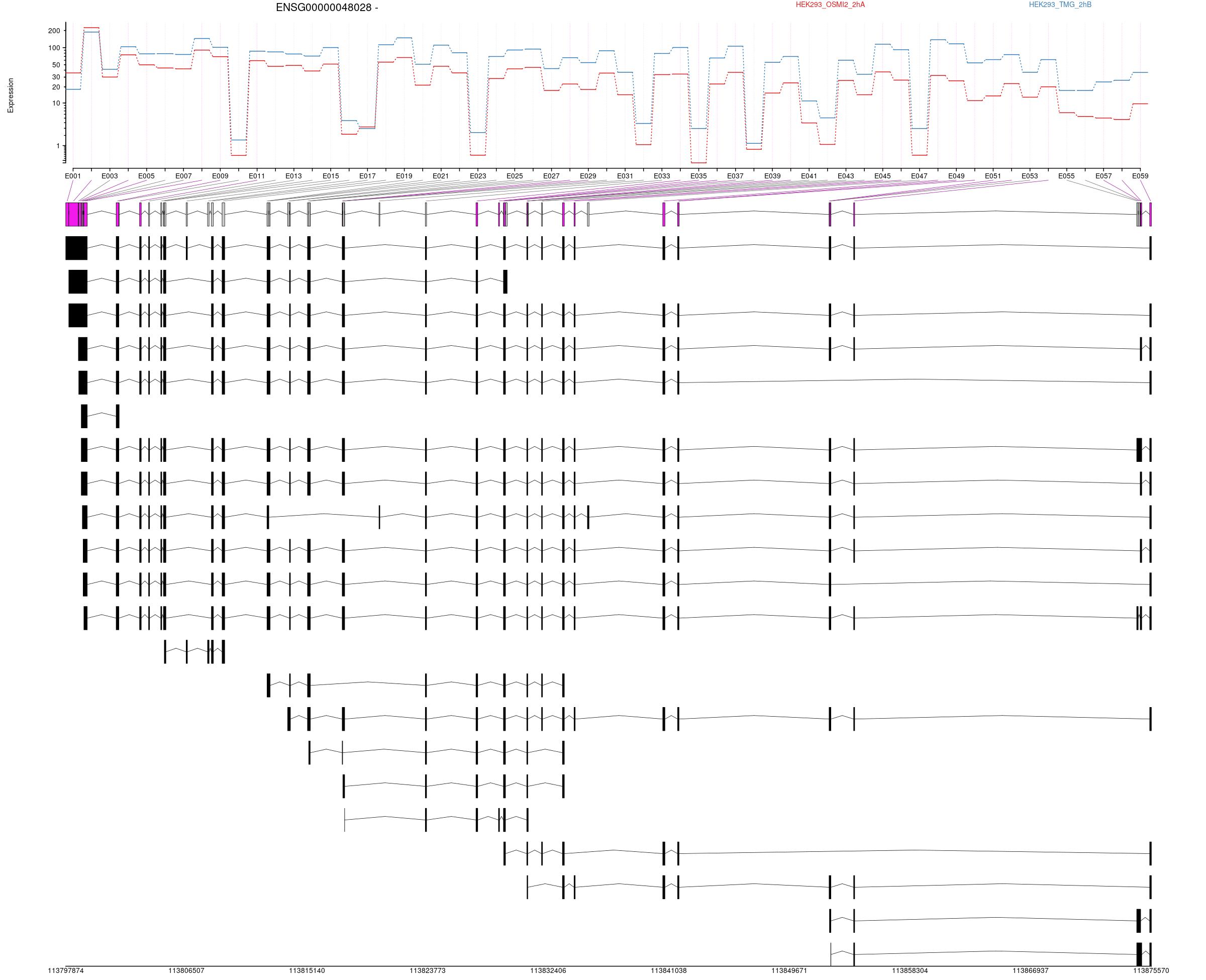
Task: Click exon label E011
Action: 257,176
